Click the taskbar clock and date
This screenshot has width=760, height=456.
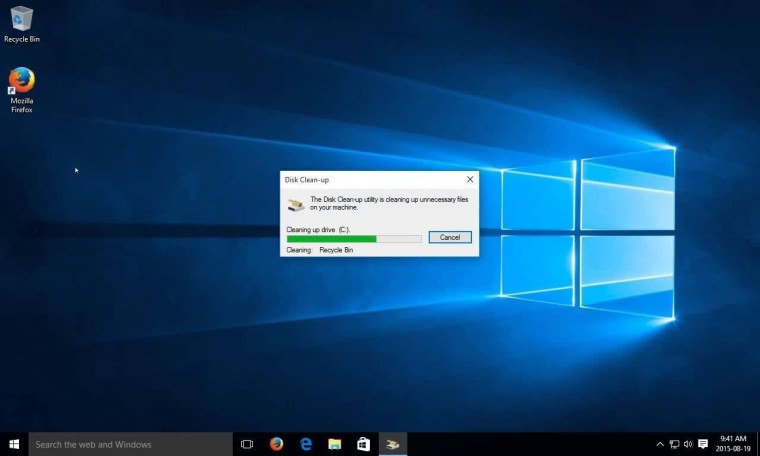click(733, 444)
